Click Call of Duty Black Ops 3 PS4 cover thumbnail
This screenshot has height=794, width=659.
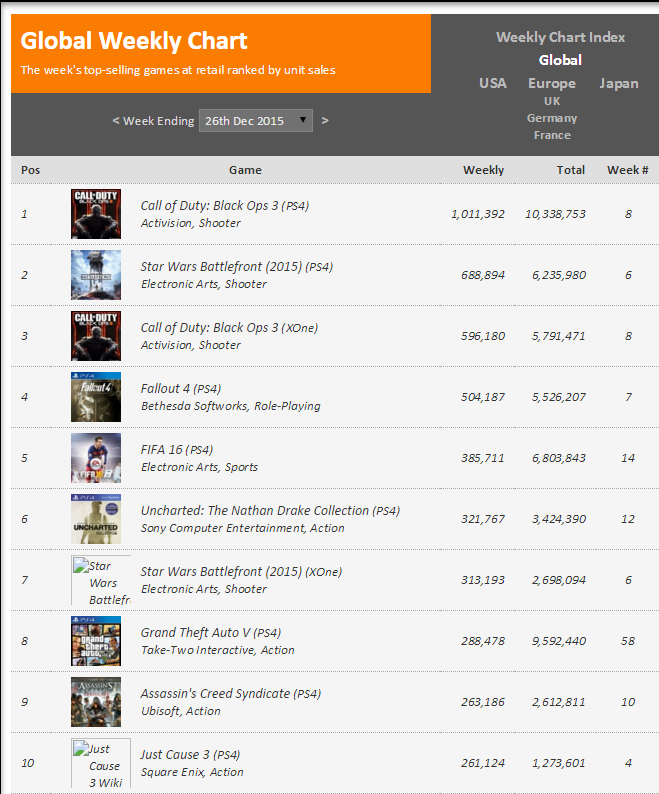pyautogui.click(x=96, y=214)
